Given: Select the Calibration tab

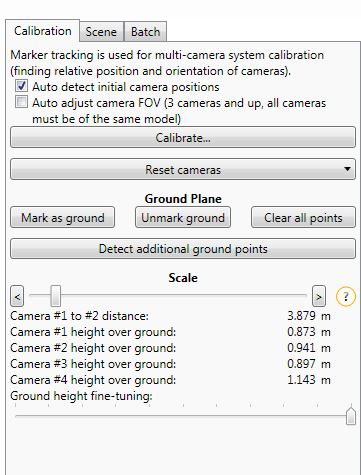Looking at the screenshot, I should tap(43, 31).
